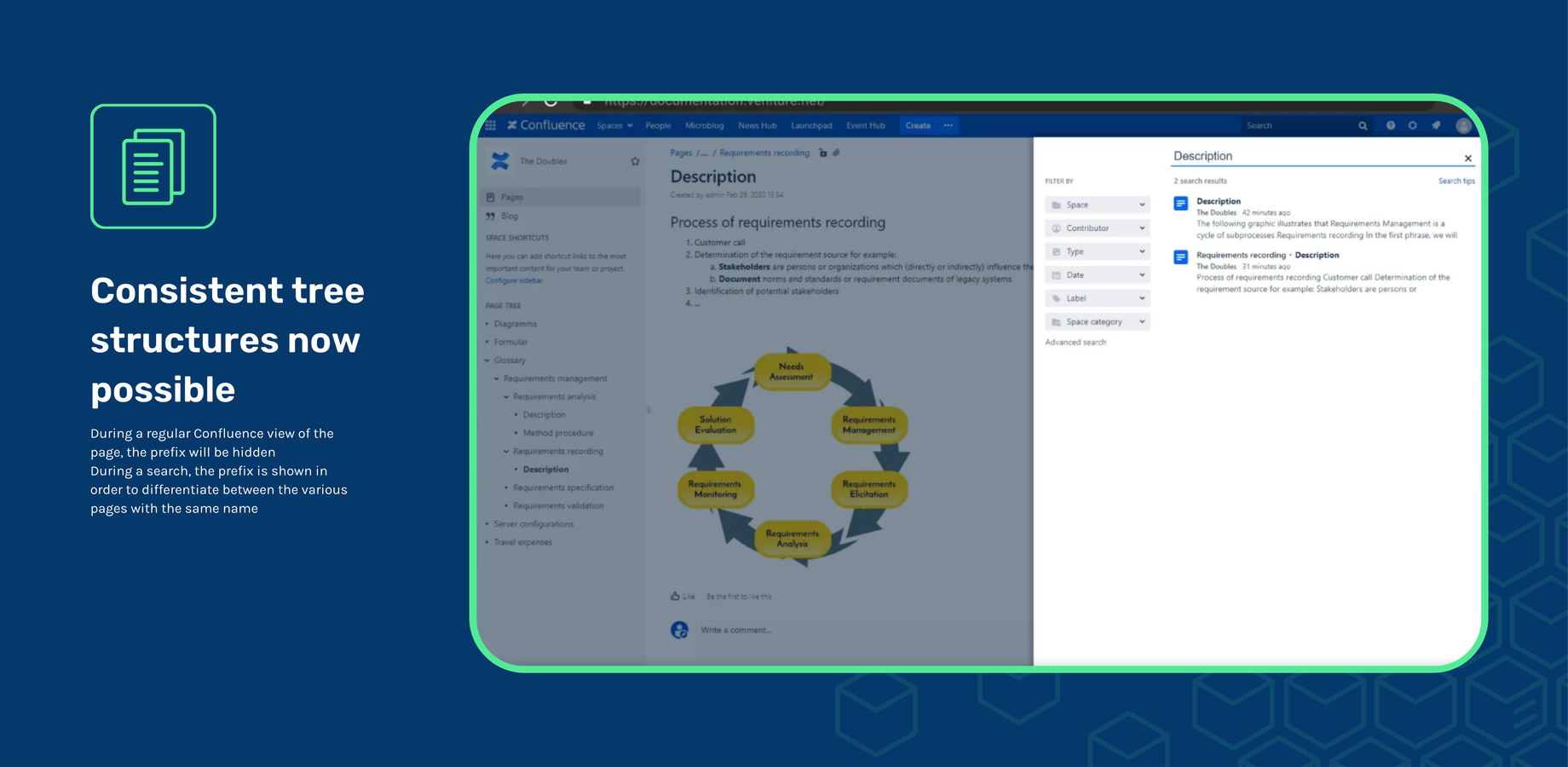Open People in the top navigation
Screen dimensions: 1568x767
pos(658,126)
